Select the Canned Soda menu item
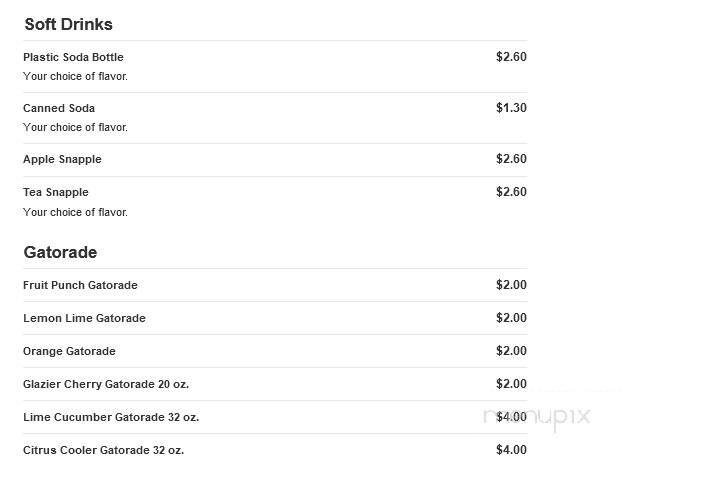 pos(59,108)
